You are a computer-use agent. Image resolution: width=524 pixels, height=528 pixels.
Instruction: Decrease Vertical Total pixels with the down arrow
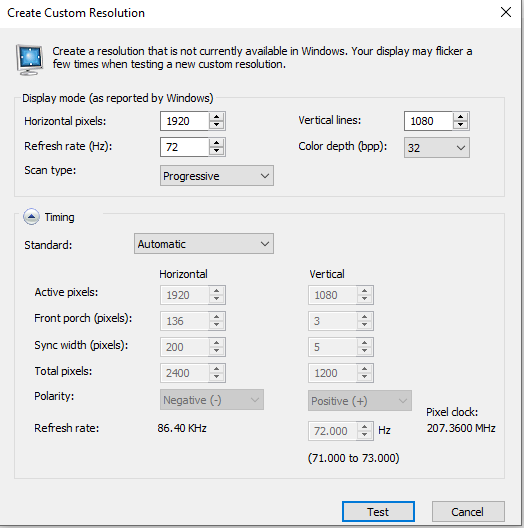click(x=364, y=377)
